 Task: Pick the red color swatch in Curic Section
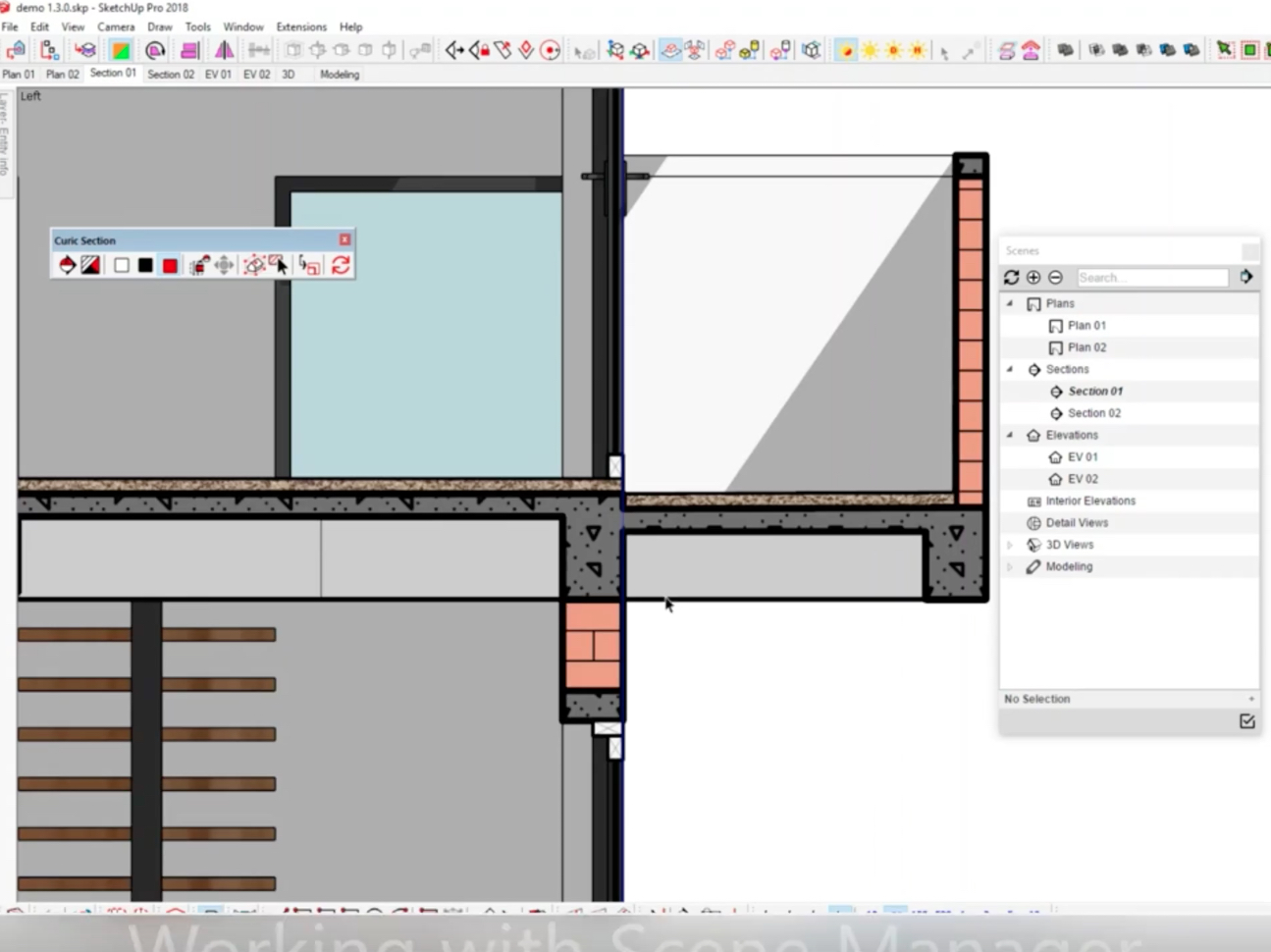(170, 265)
